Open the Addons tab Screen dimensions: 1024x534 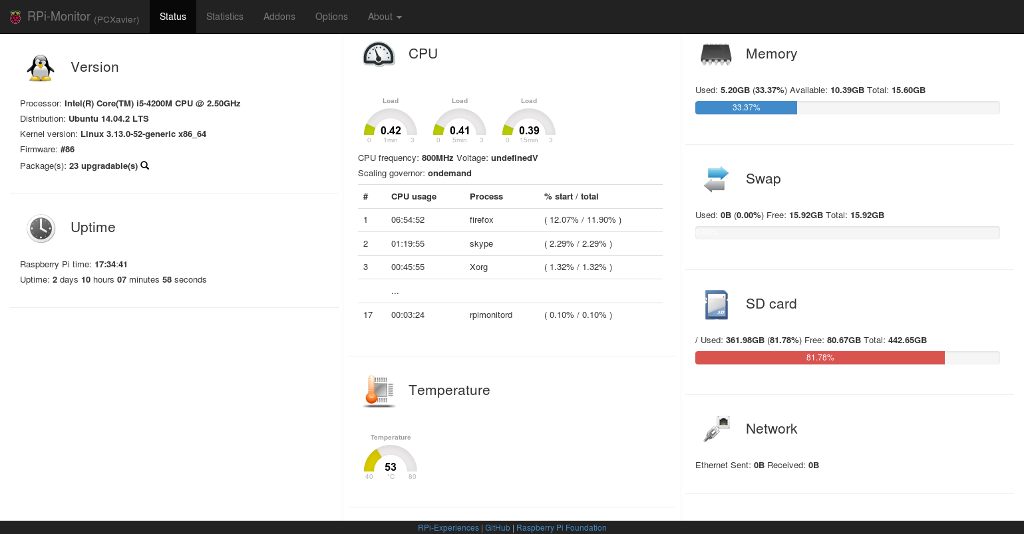[x=280, y=17]
